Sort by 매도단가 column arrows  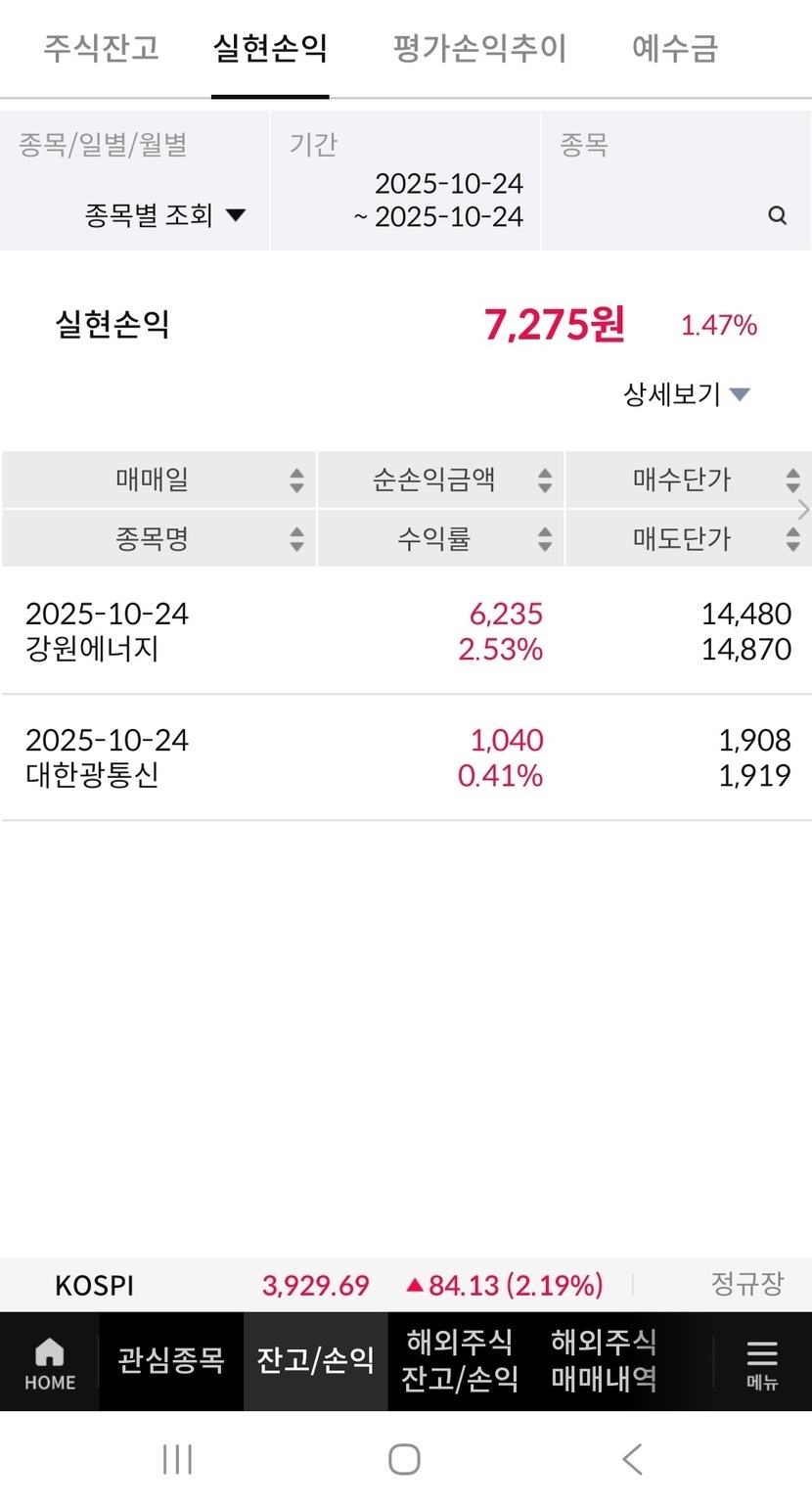pos(792,539)
